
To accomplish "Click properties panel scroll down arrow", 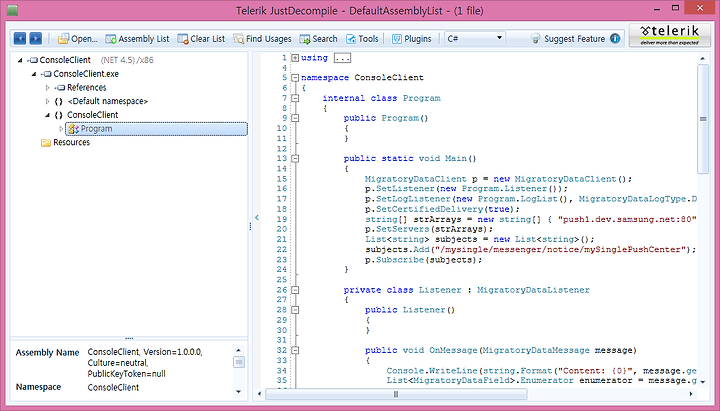I will point(238,392).
